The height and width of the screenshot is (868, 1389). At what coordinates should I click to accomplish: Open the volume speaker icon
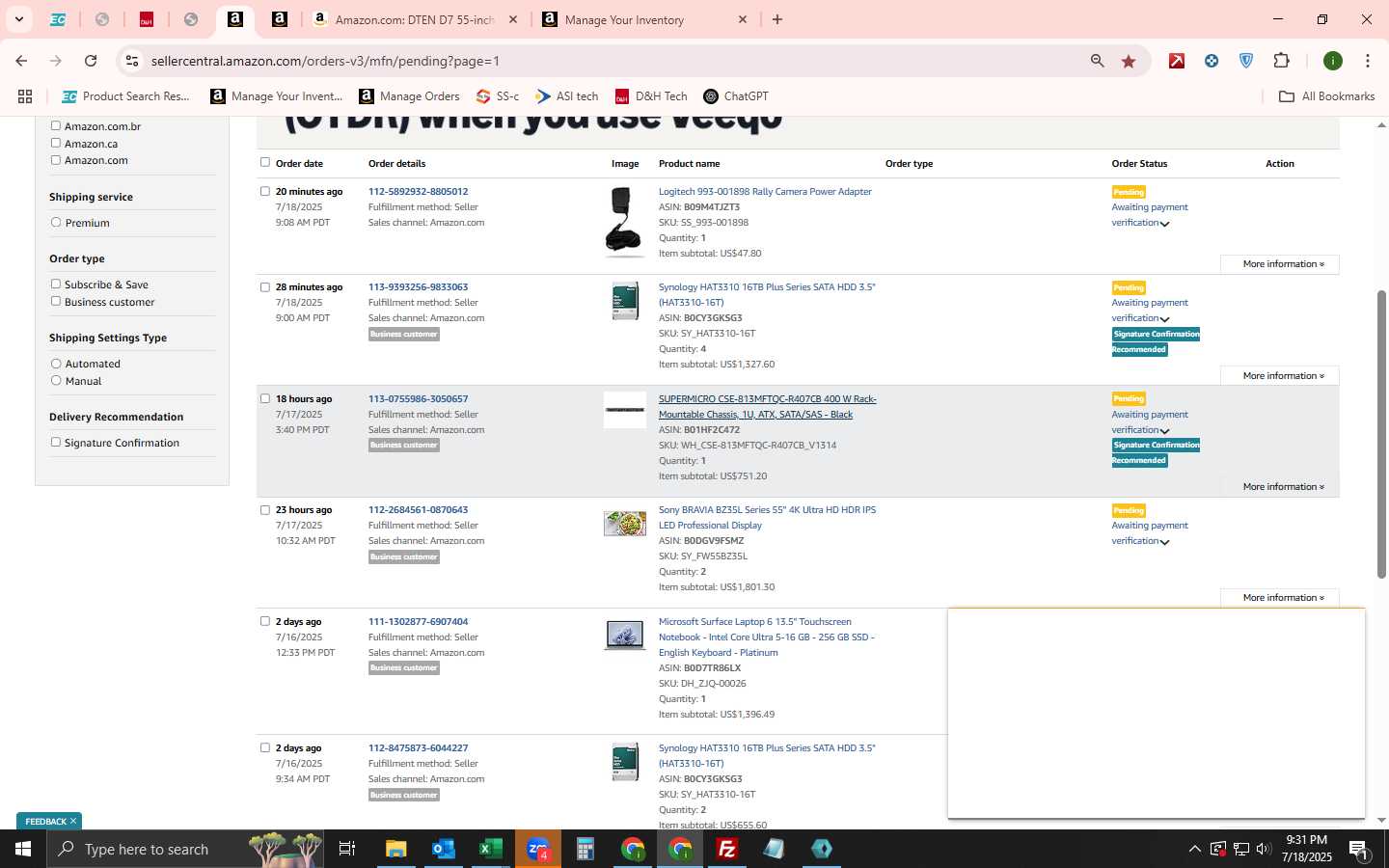pos(1264,849)
